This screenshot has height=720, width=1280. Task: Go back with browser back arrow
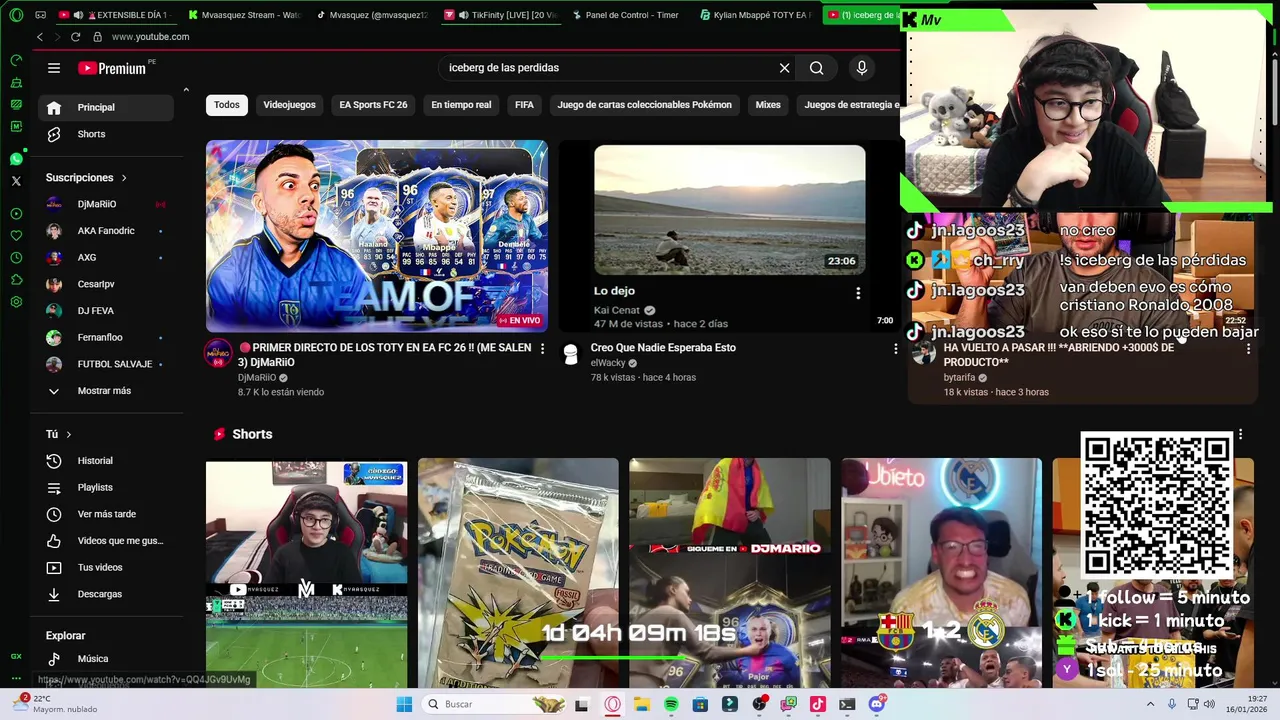(x=40, y=37)
